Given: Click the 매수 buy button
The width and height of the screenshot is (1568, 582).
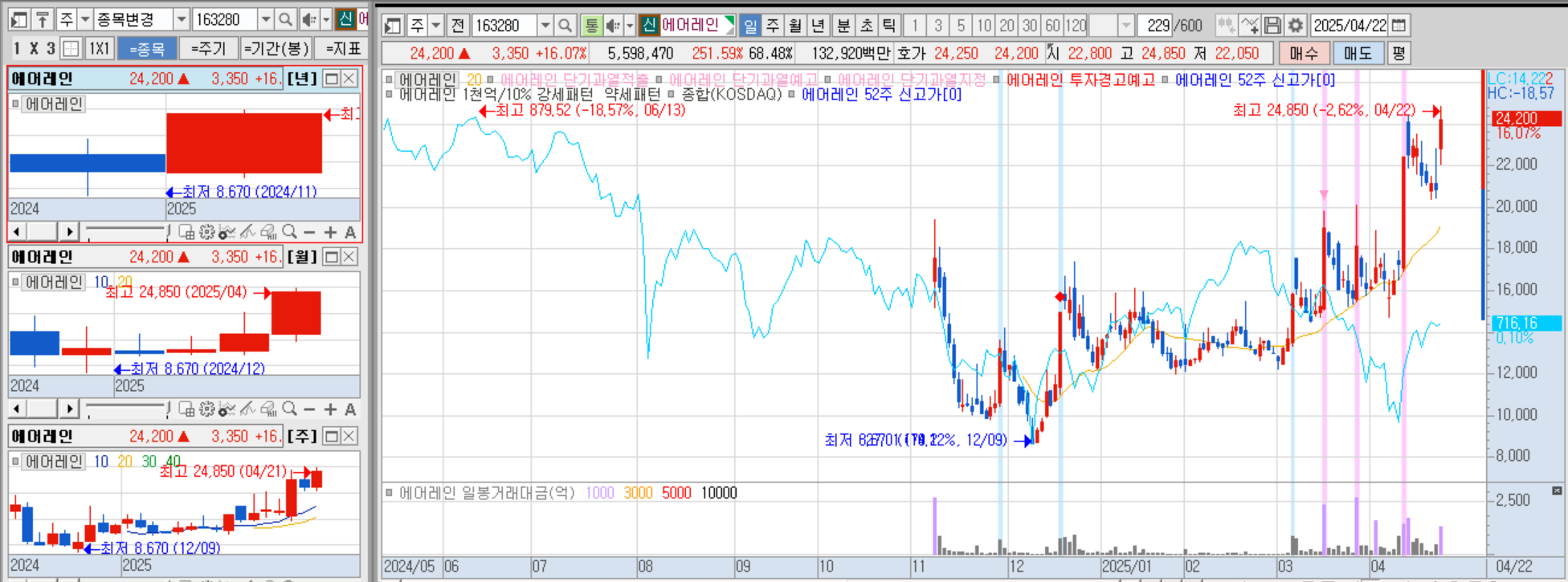Looking at the screenshot, I should [1304, 54].
